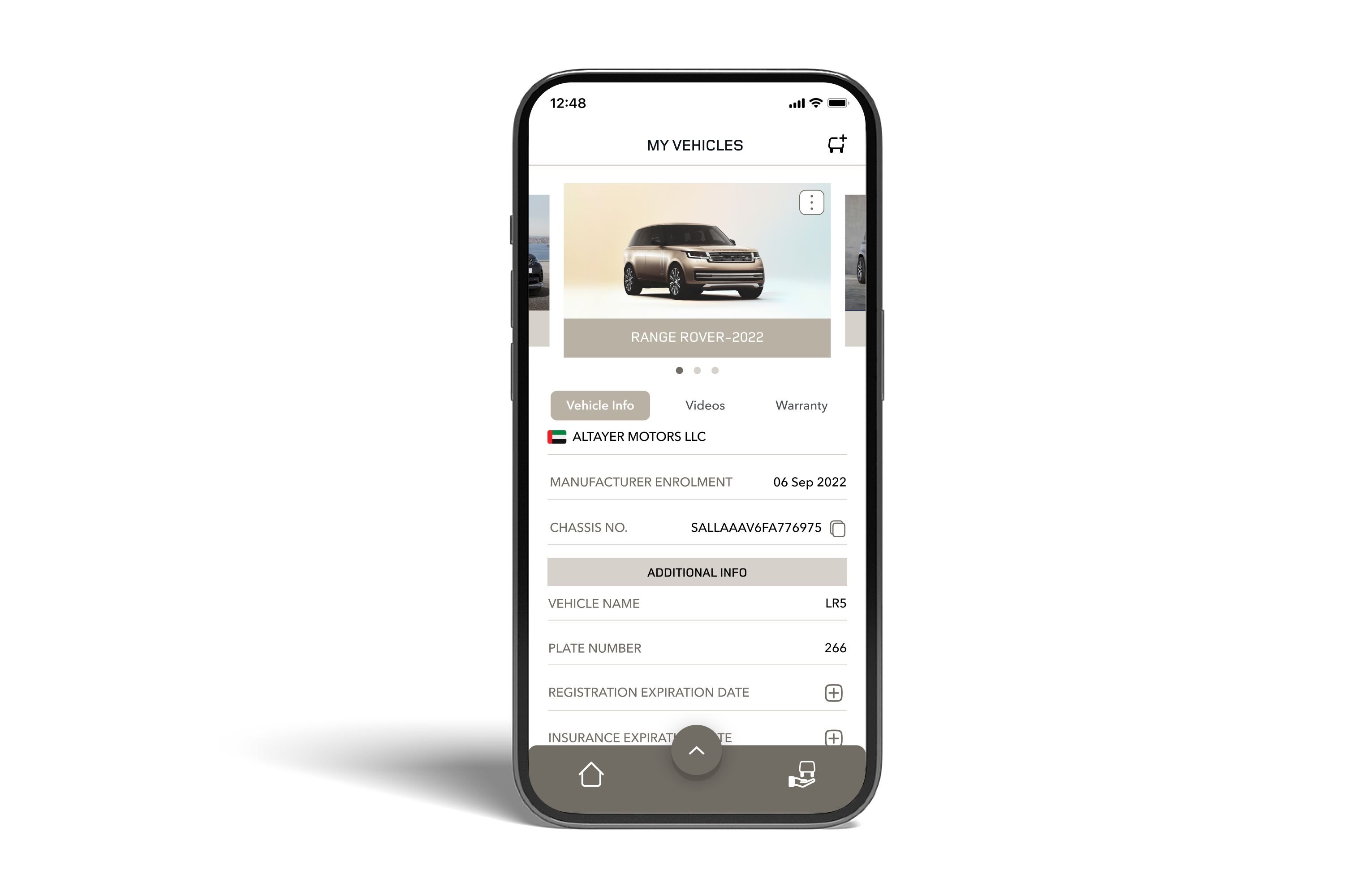
Task: Tap second pagination dot on vehicle carousel
Action: [697, 370]
